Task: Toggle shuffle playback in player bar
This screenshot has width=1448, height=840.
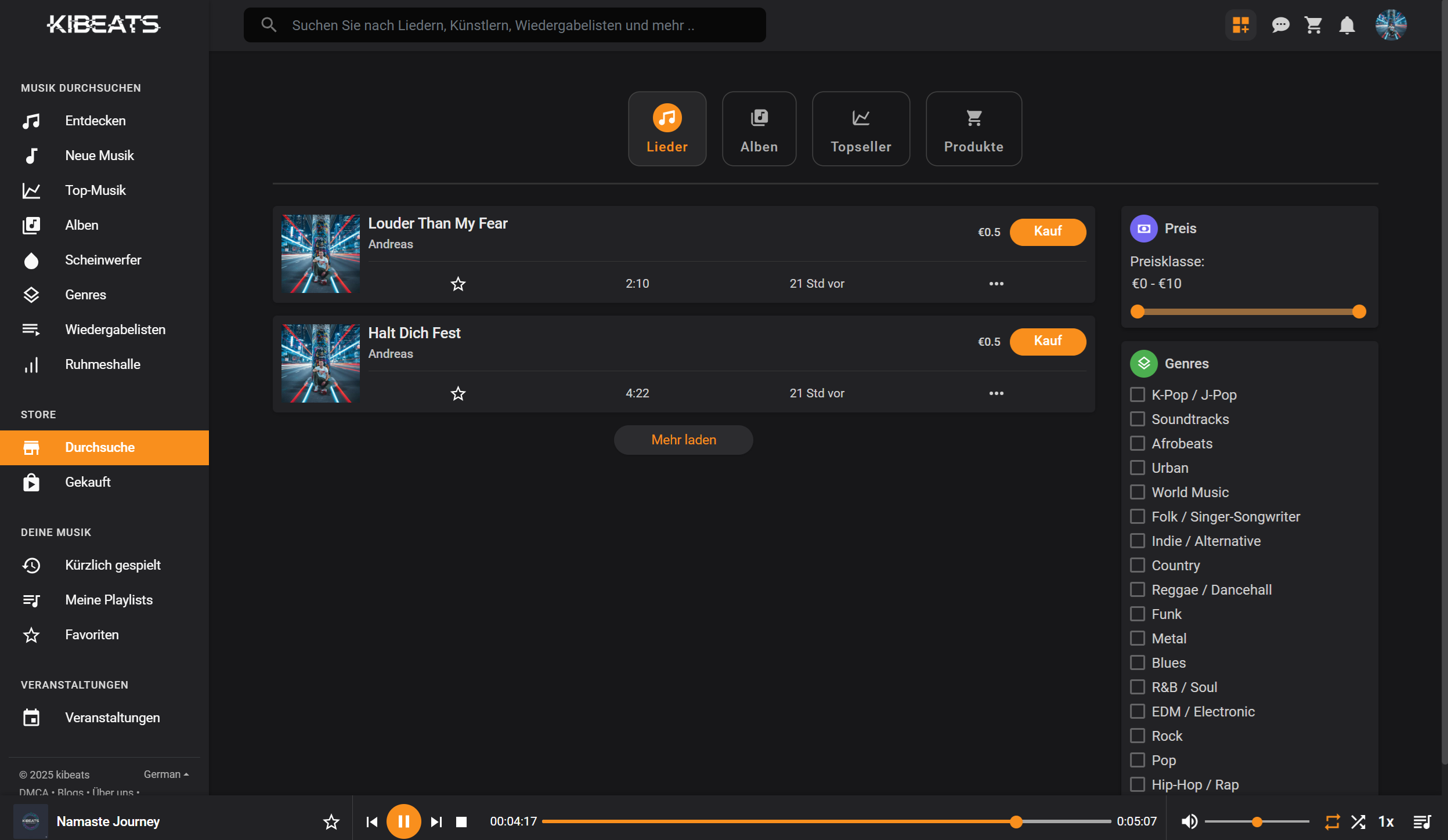Action: [1358, 821]
